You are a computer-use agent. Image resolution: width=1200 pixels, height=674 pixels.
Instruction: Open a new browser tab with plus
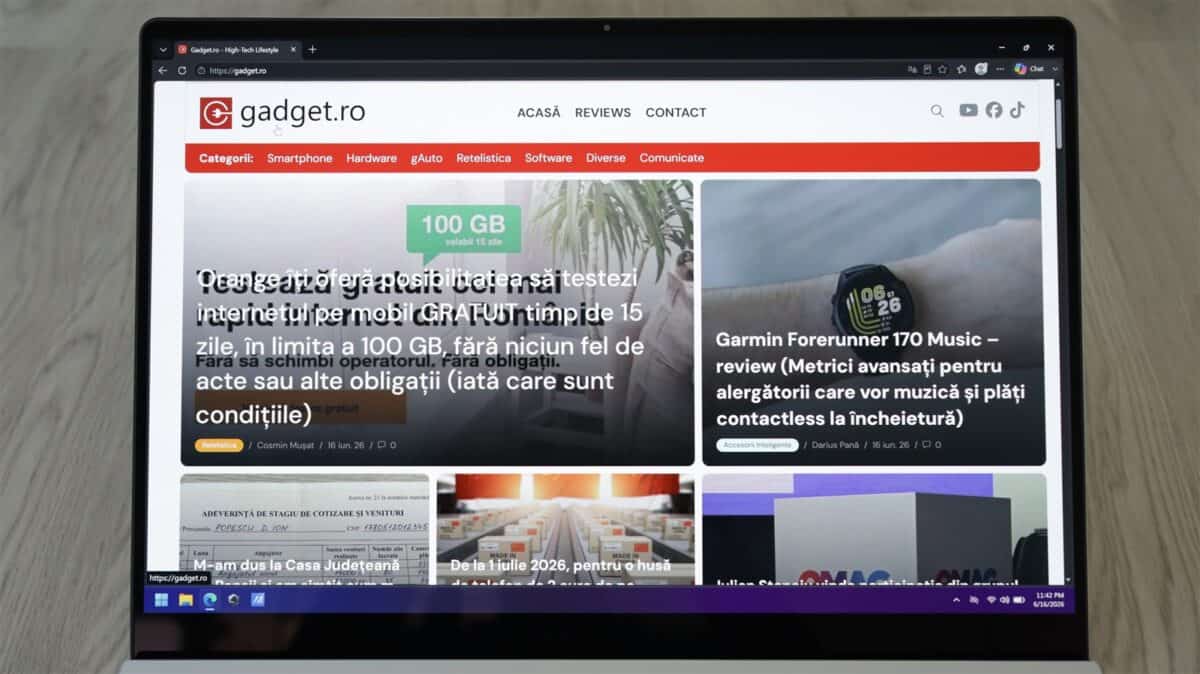pos(312,49)
